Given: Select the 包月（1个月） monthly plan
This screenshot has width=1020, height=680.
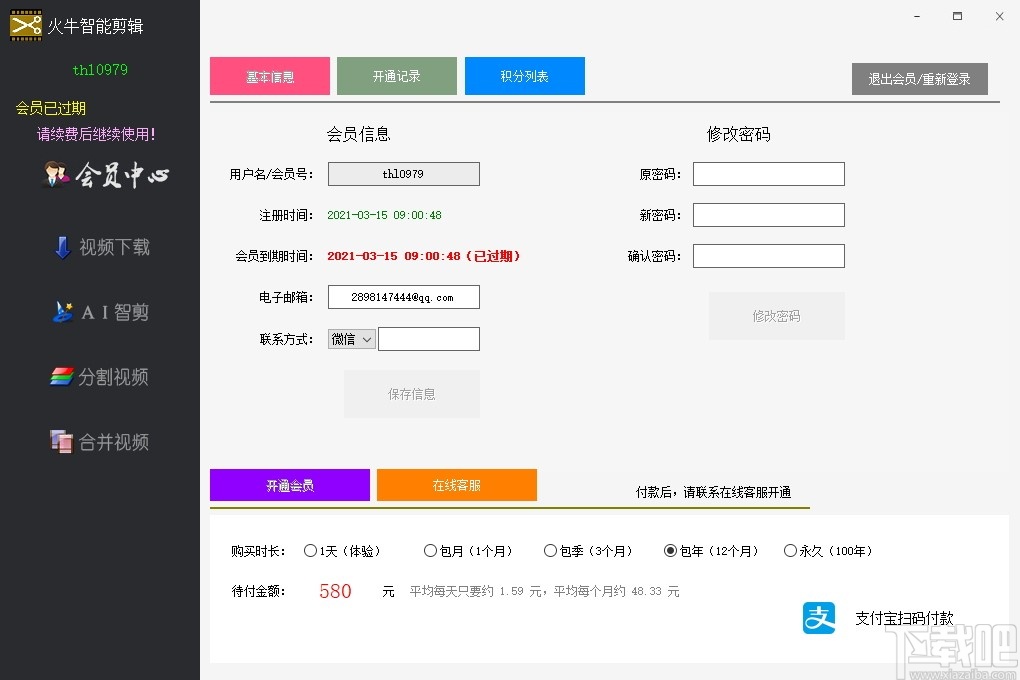Looking at the screenshot, I should point(431,550).
